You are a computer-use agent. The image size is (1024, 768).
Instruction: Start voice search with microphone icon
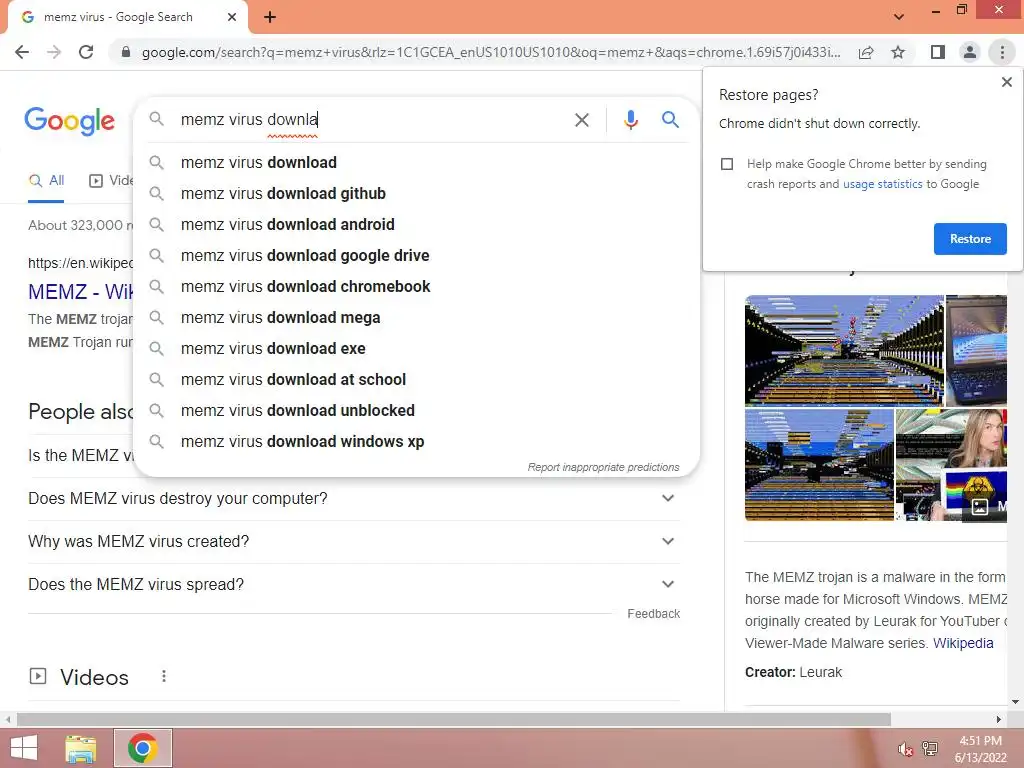(x=630, y=120)
